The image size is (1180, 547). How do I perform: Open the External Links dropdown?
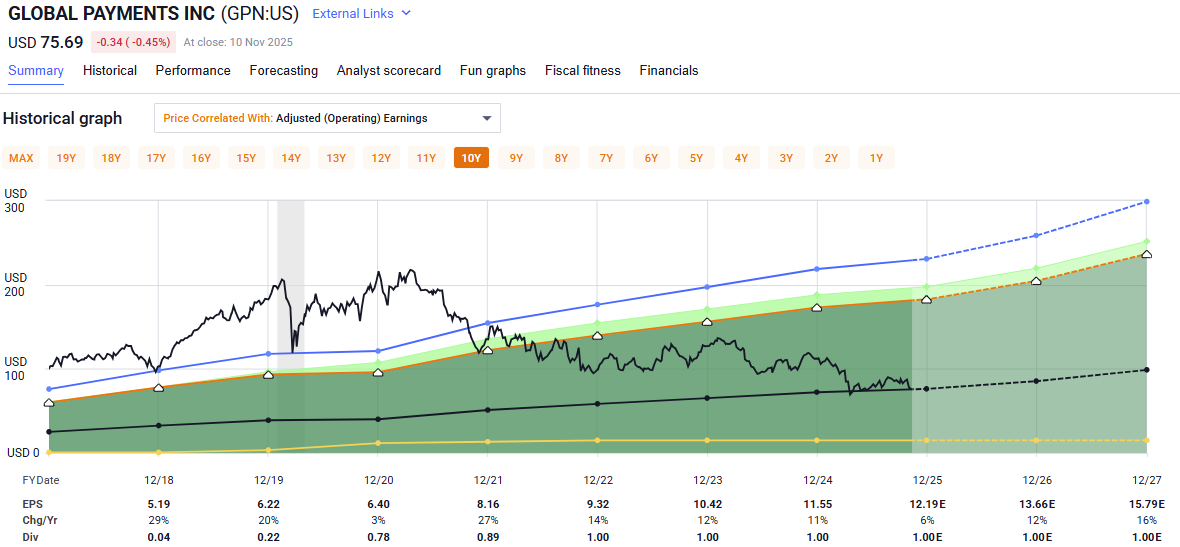point(360,14)
